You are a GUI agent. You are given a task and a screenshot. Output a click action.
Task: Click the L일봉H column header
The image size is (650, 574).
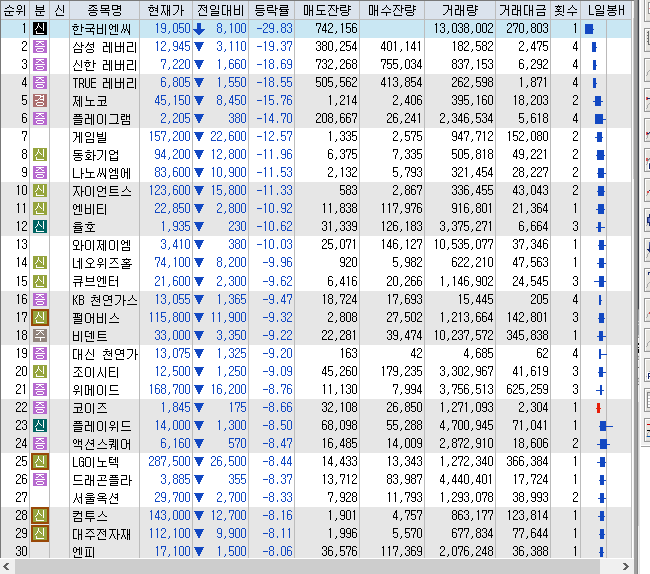pyautogui.click(x=606, y=10)
